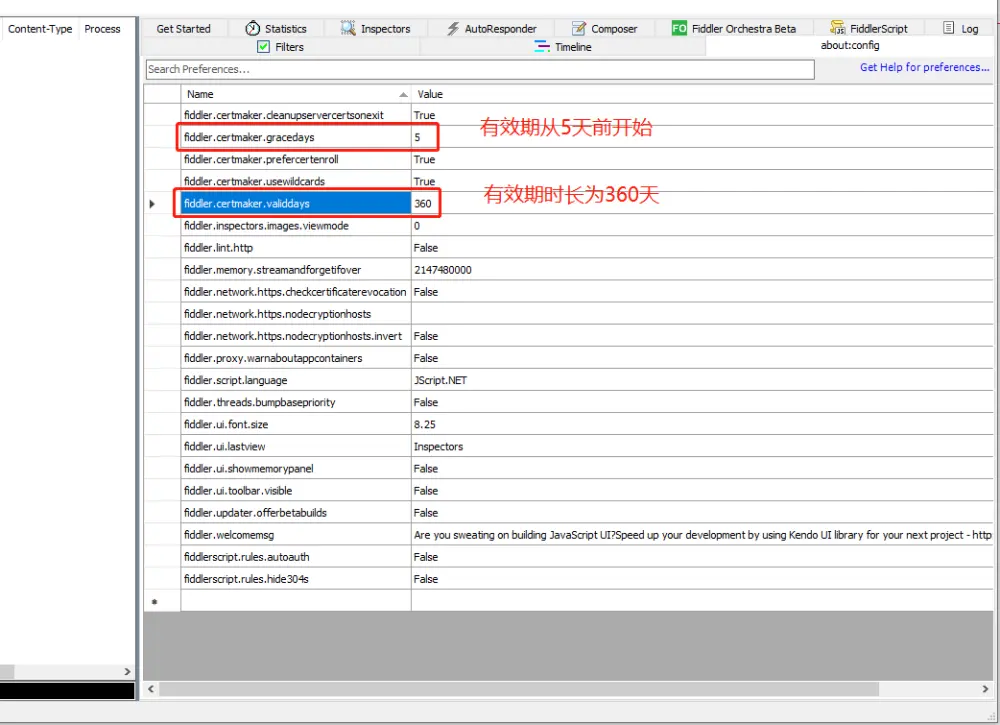Click preferences horizontal scrollbar left arrow
Image resolution: width=1000 pixels, height=725 pixels.
(151, 689)
